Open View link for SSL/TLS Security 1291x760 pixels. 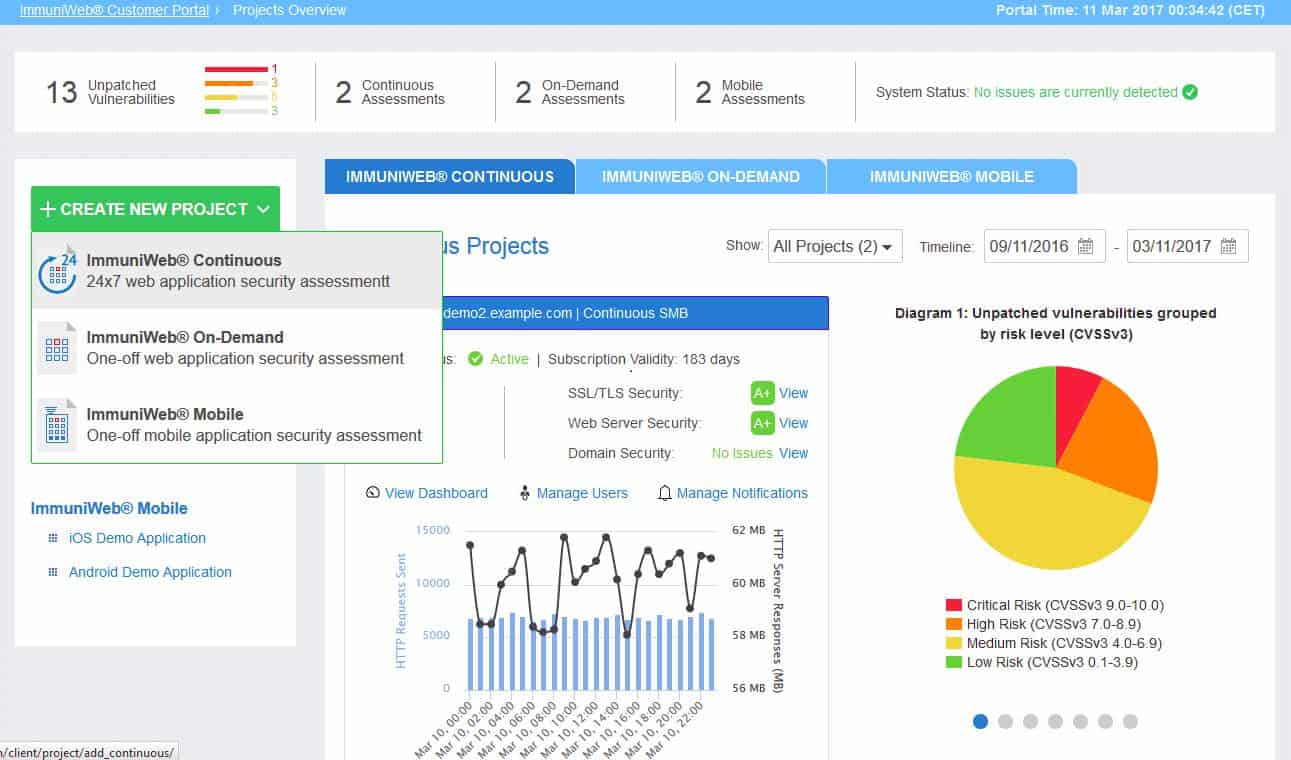pos(794,393)
